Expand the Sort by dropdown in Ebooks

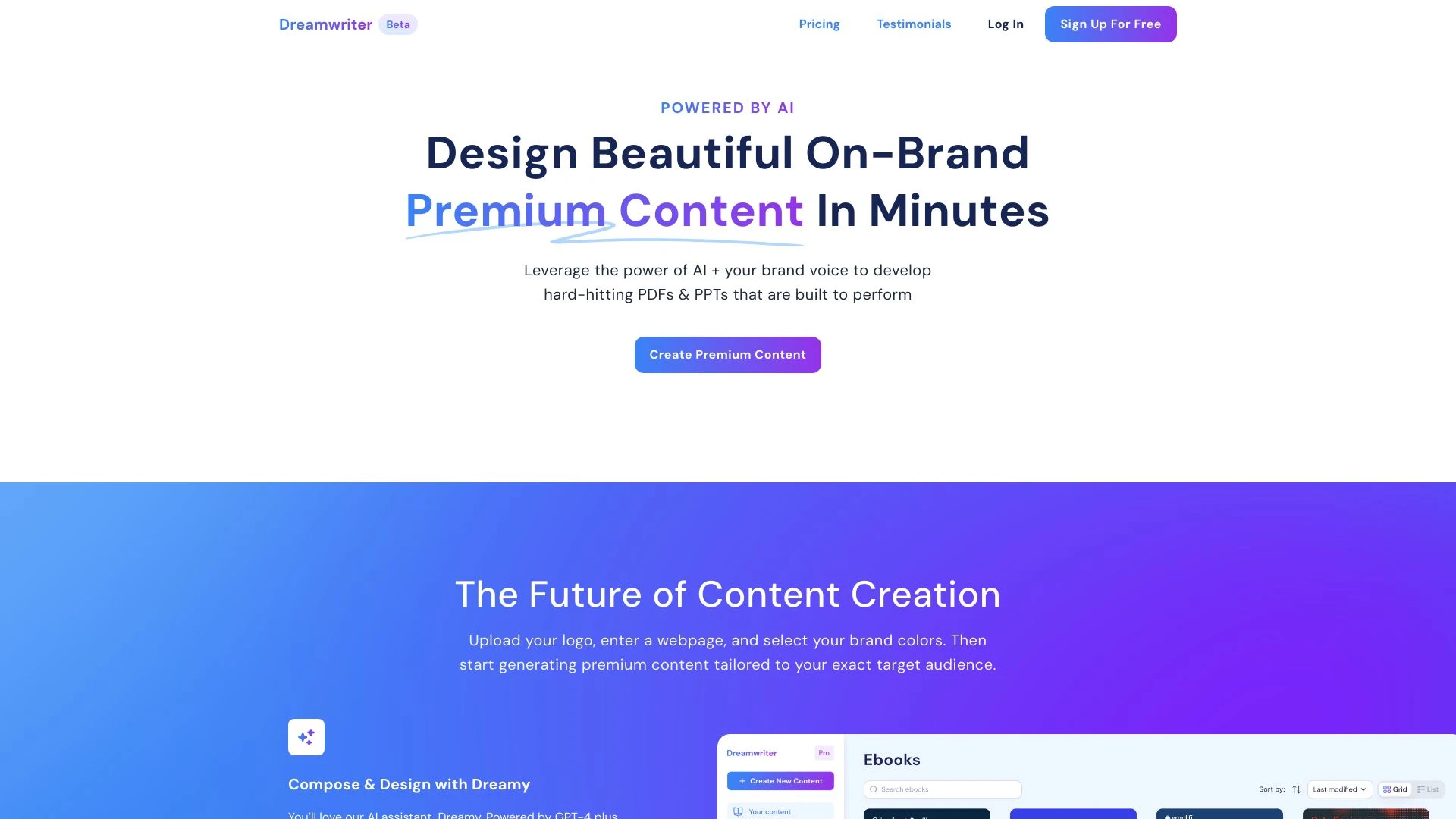pyautogui.click(x=1340, y=789)
